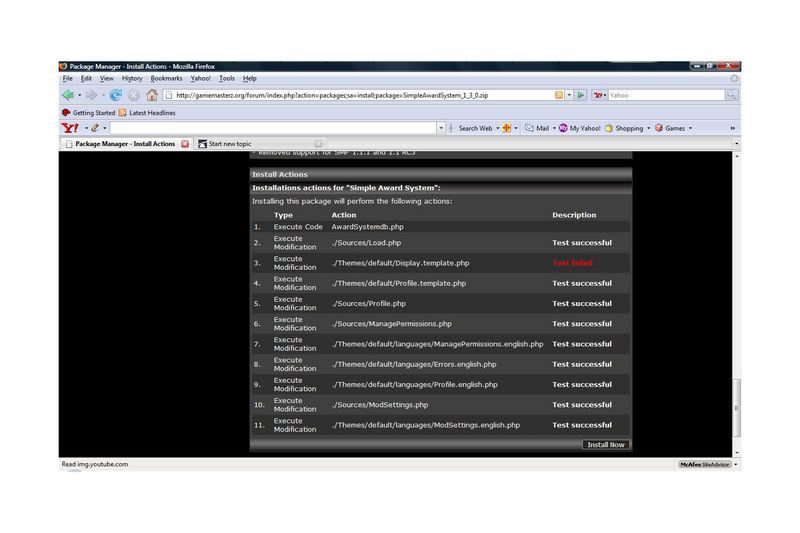
Task: Expand the Games dropdown arrow
Action: [x=690, y=129]
